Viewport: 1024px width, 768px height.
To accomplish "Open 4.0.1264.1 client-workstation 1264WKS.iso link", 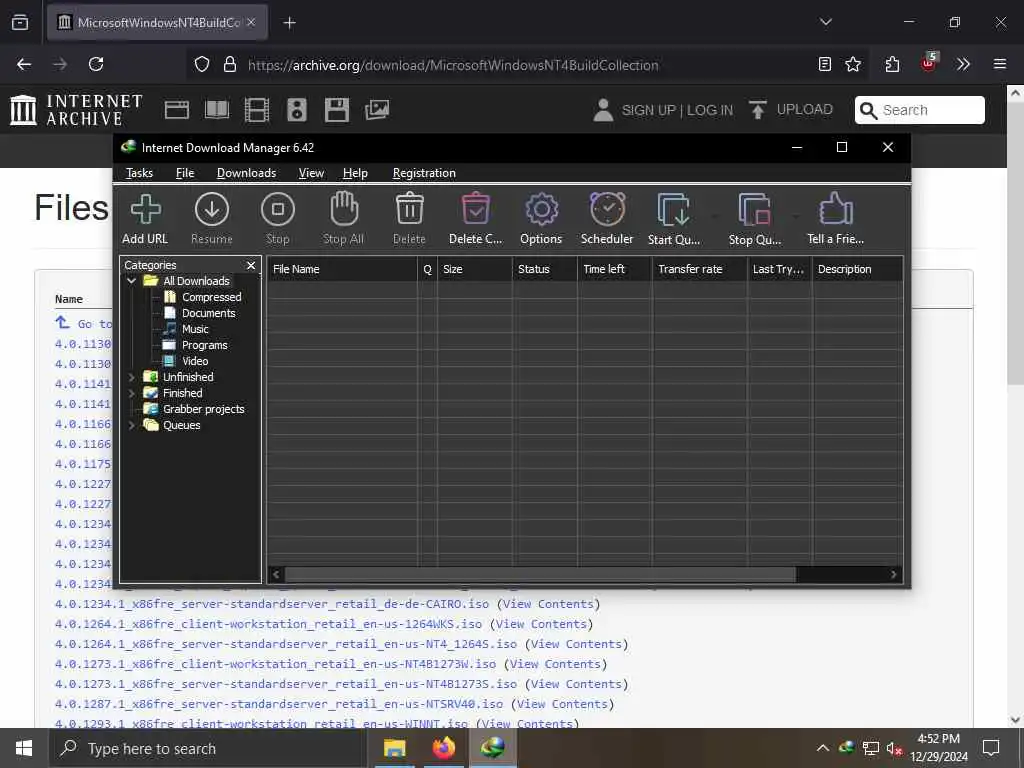I will click(268, 624).
